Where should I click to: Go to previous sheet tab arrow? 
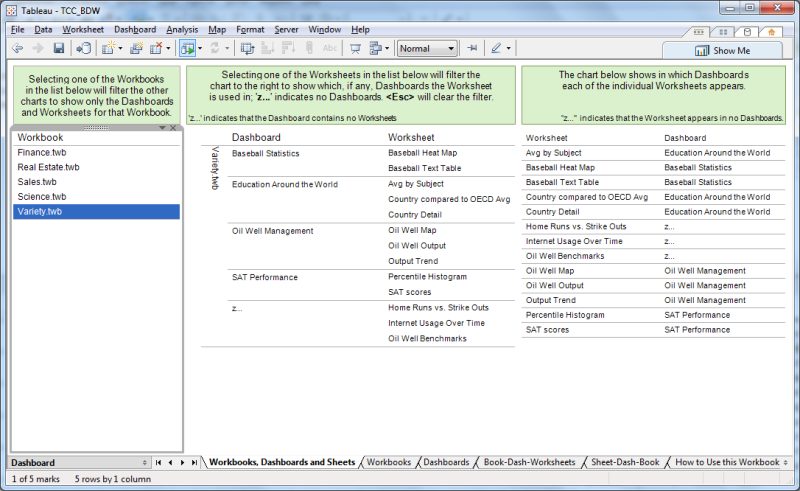pyautogui.click(x=170, y=462)
